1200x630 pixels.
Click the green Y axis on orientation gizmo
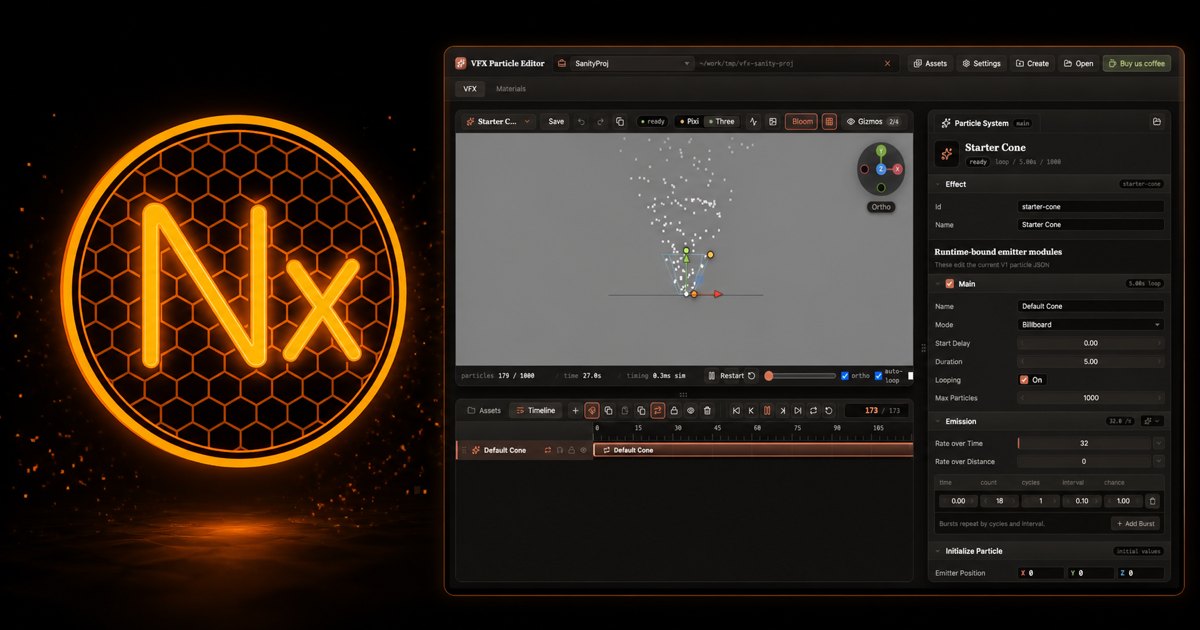[x=881, y=151]
